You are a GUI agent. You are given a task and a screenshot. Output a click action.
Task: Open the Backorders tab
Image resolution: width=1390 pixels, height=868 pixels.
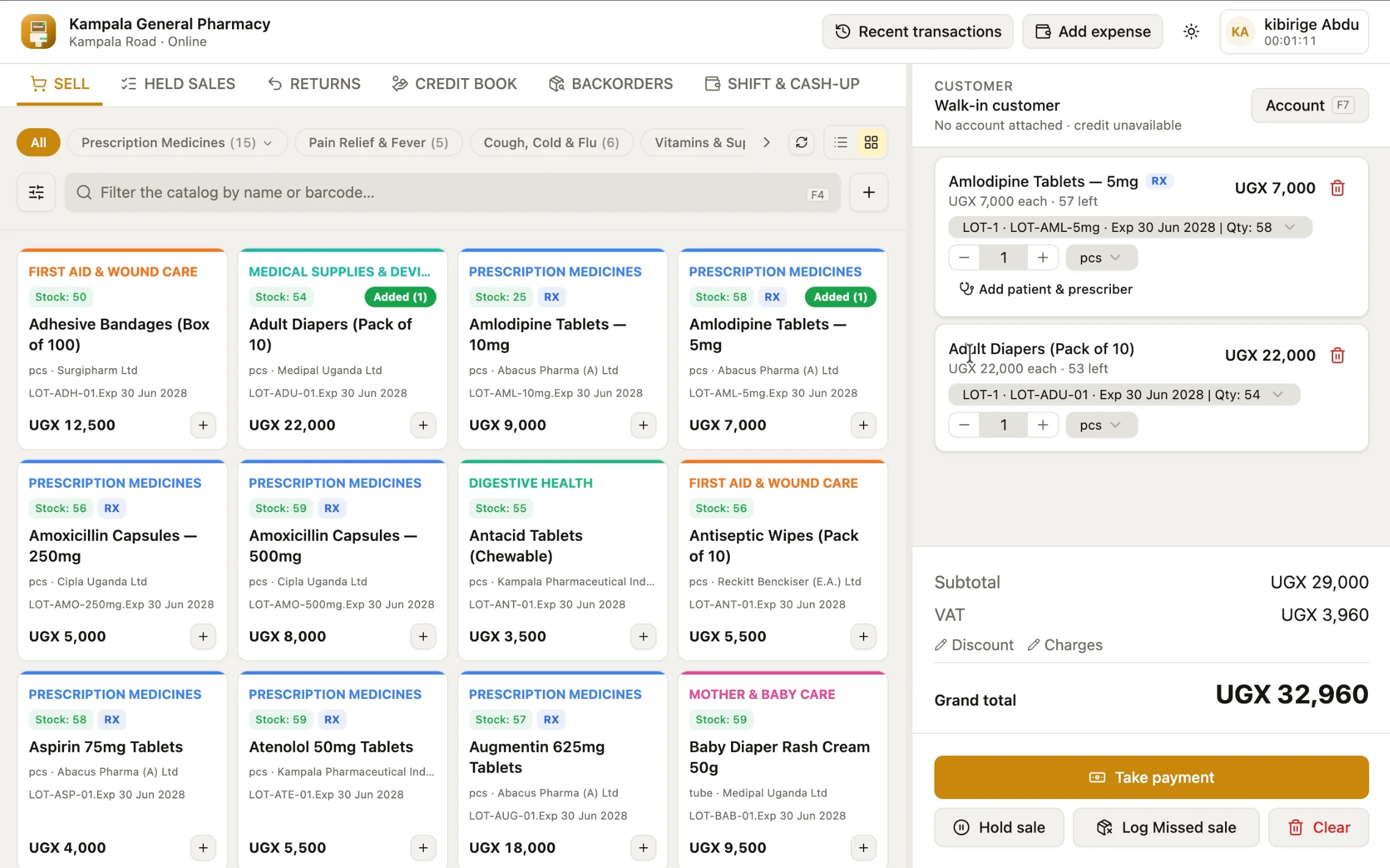click(611, 84)
